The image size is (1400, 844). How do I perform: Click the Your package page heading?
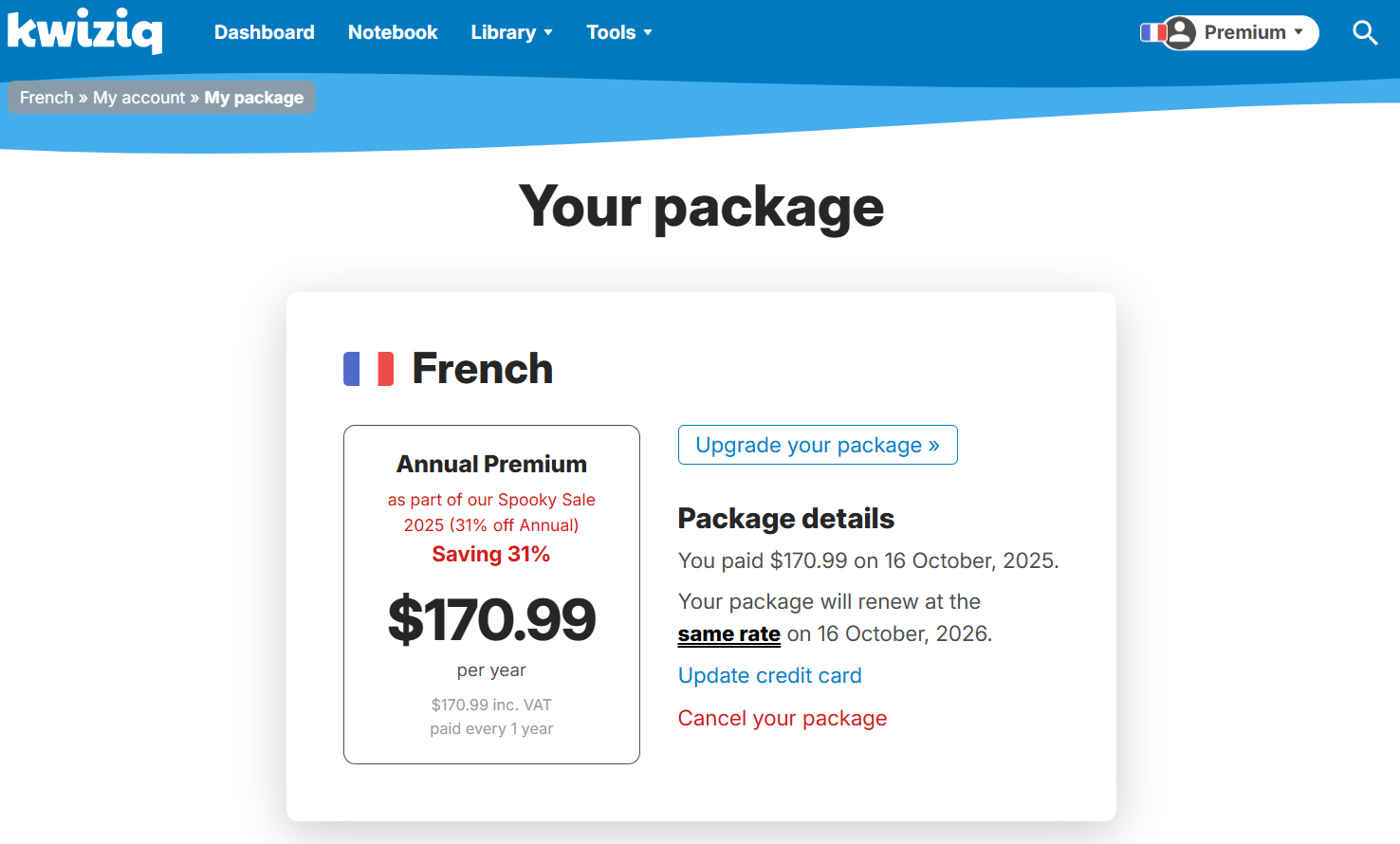coord(700,208)
